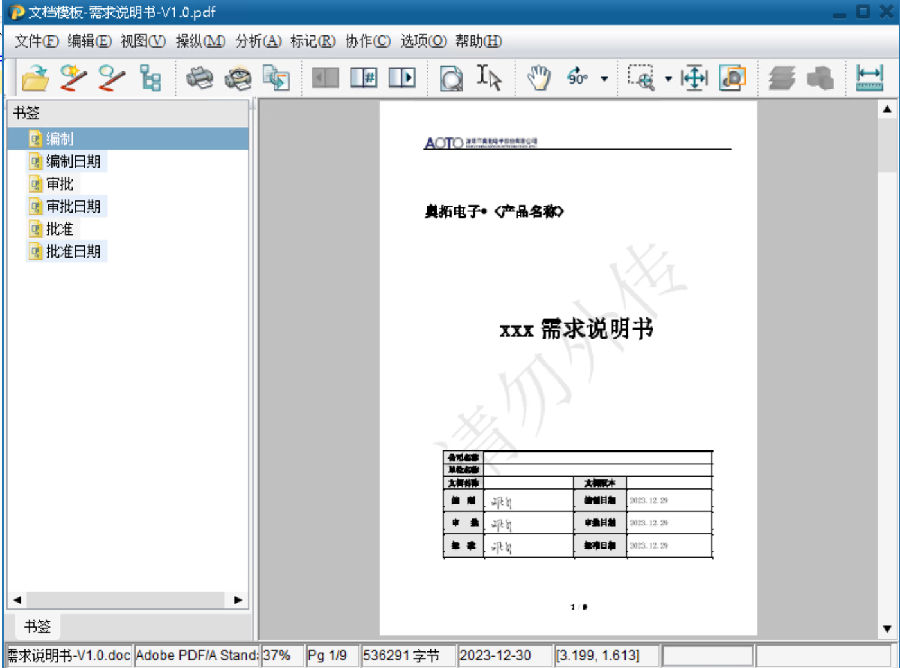
Task: Open the 标记 menu
Action: (x=312, y=41)
